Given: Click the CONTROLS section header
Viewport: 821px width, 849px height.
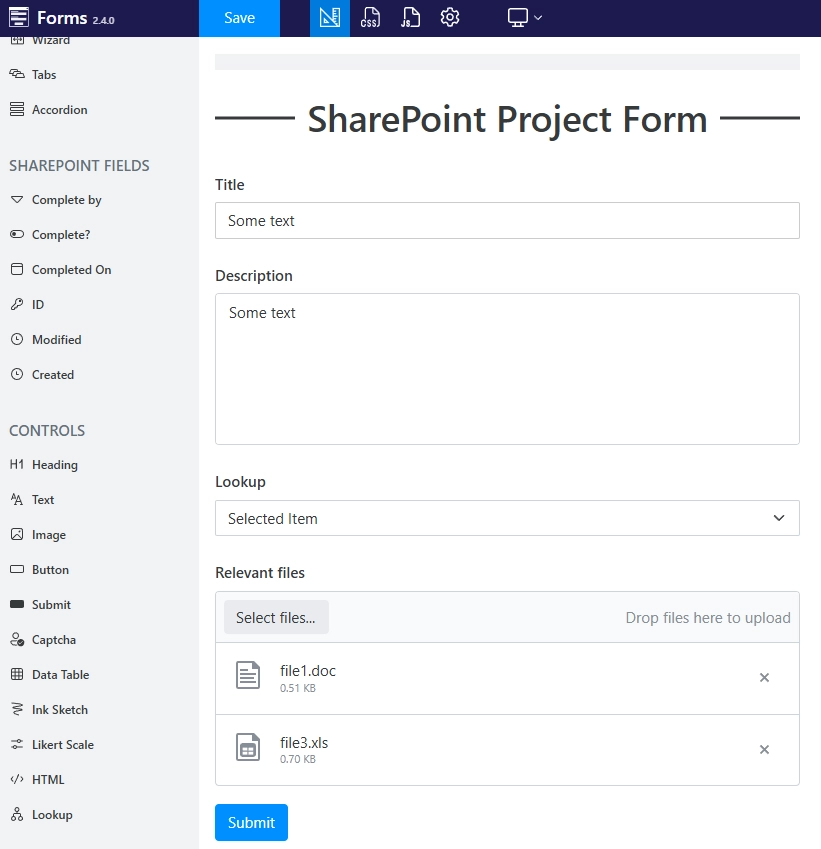Looking at the screenshot, I should pyautogui.click(x=47, y=430).
